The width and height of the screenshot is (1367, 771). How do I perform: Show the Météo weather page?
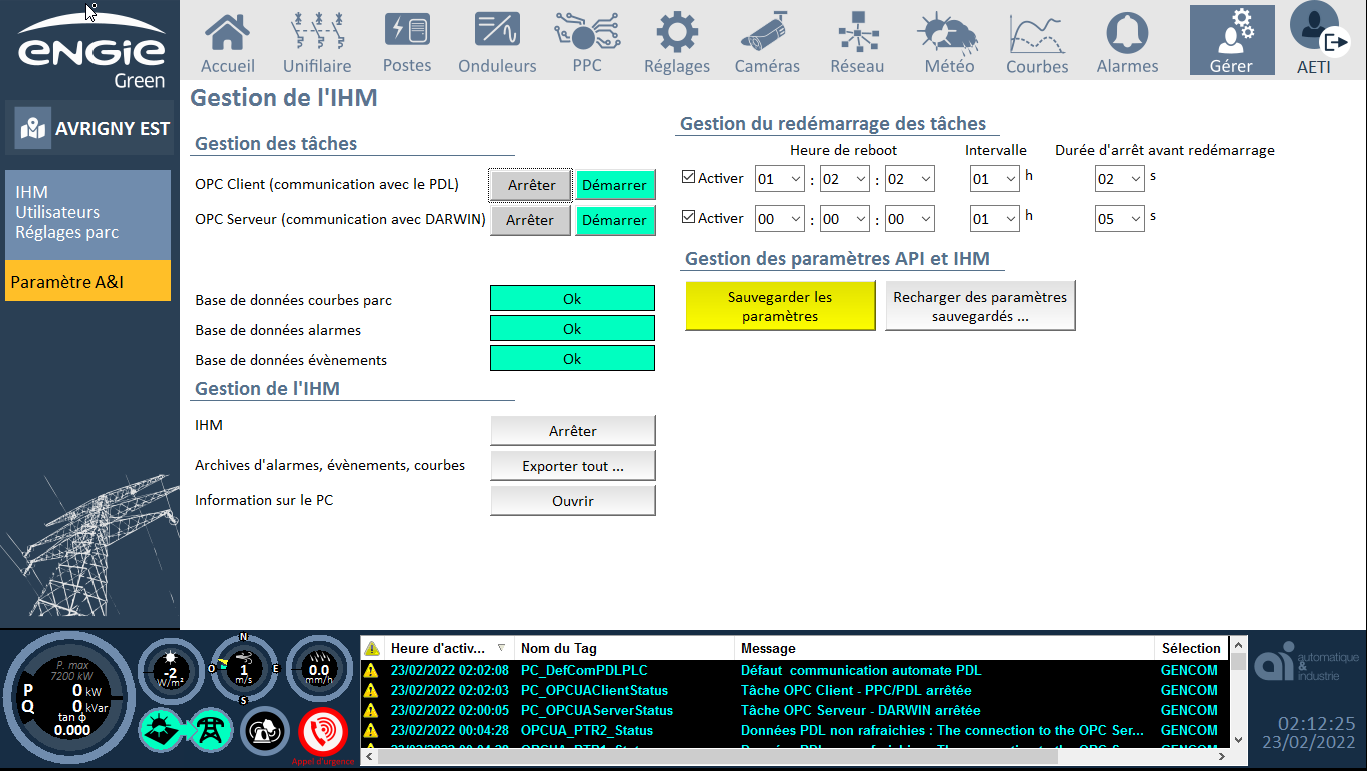point(949,42)
